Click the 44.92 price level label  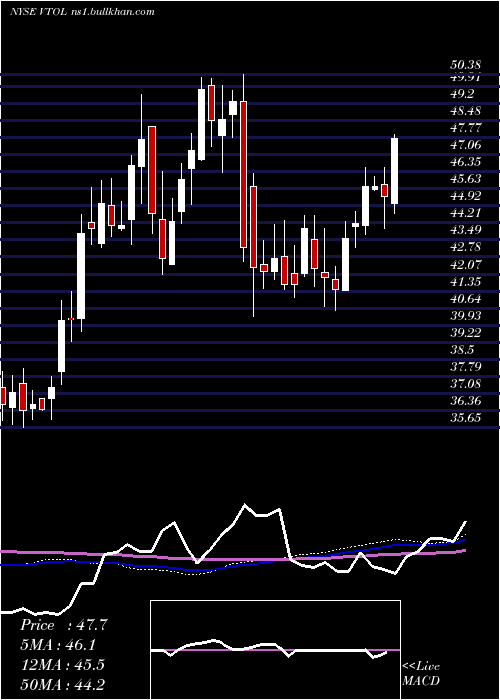[x=466, y=196]
